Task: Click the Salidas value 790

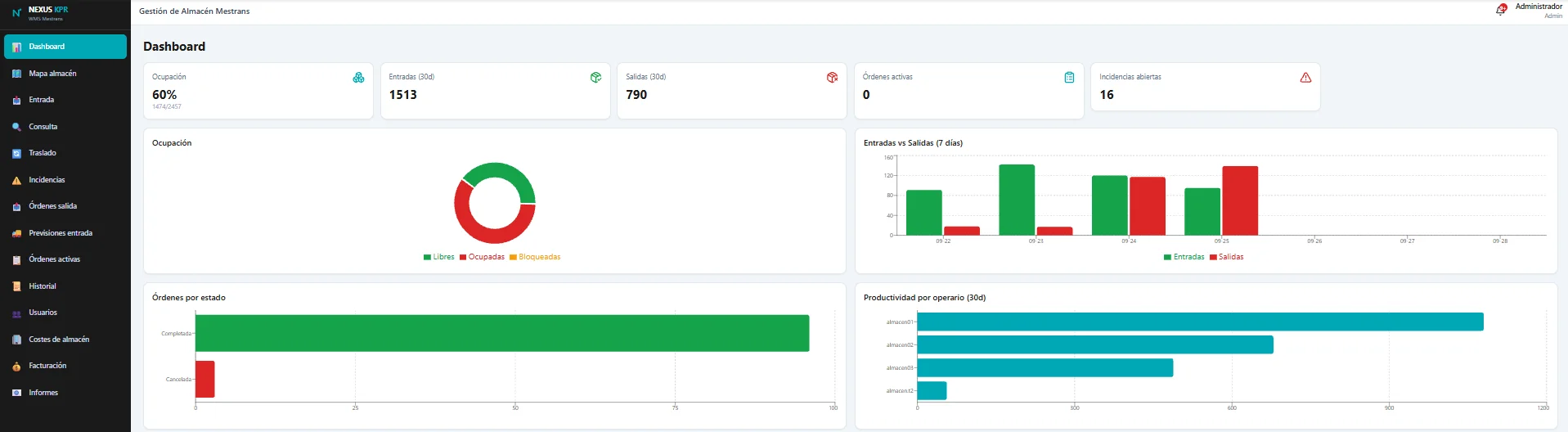Action: click(636, 95)
